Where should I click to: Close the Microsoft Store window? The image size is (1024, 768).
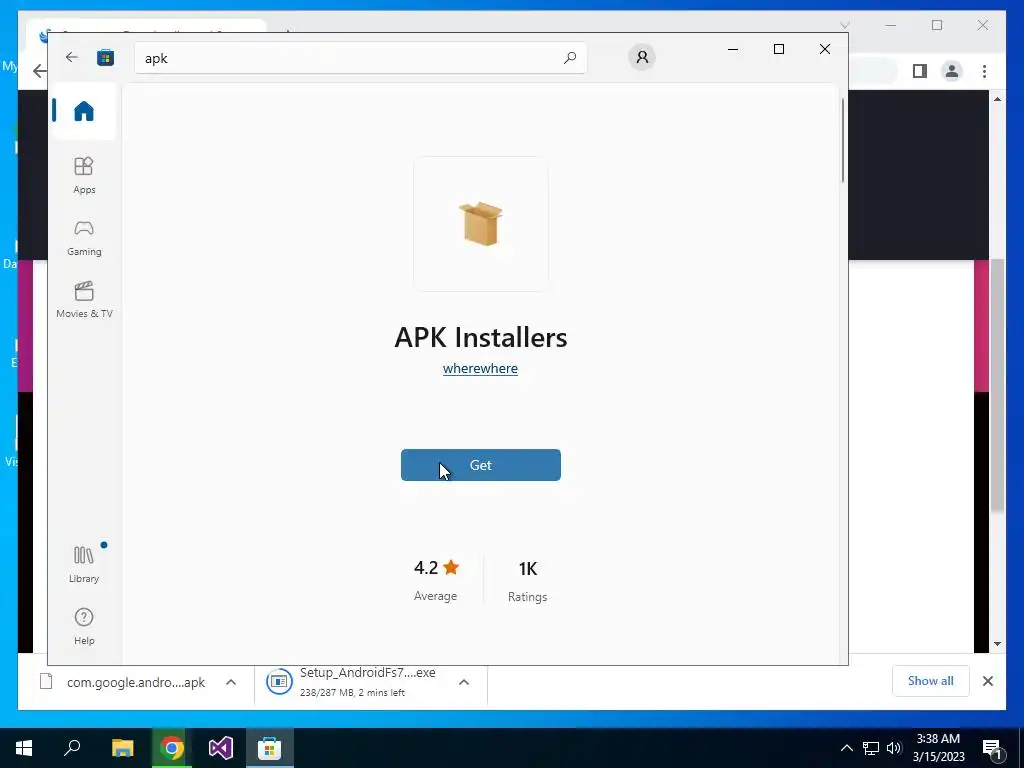pyautogui.click(x=825, y=50)
